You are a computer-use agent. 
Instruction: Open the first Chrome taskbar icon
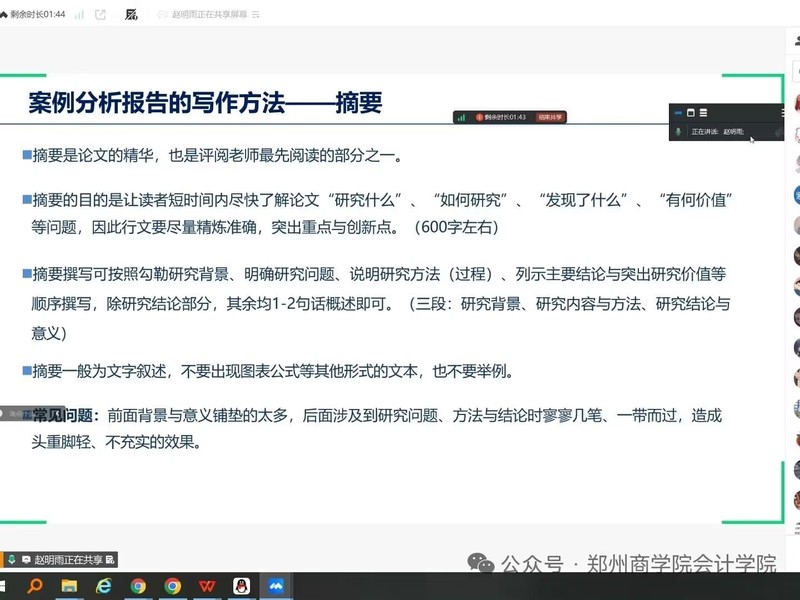pos(138,586)
